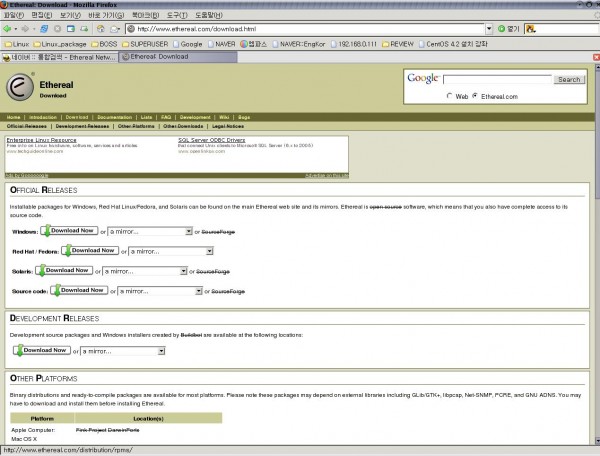Click the search engine icon in the search box

(x=530, y=29)
